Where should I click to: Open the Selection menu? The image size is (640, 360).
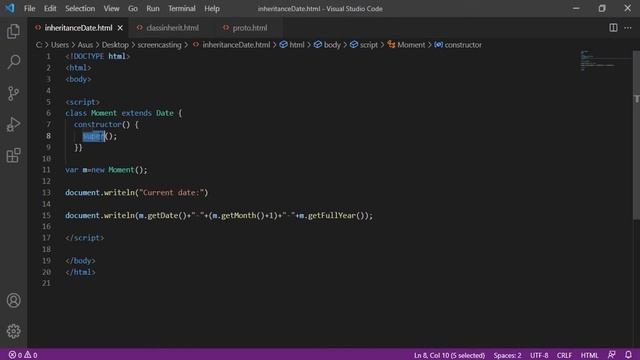tap(80, 9)
